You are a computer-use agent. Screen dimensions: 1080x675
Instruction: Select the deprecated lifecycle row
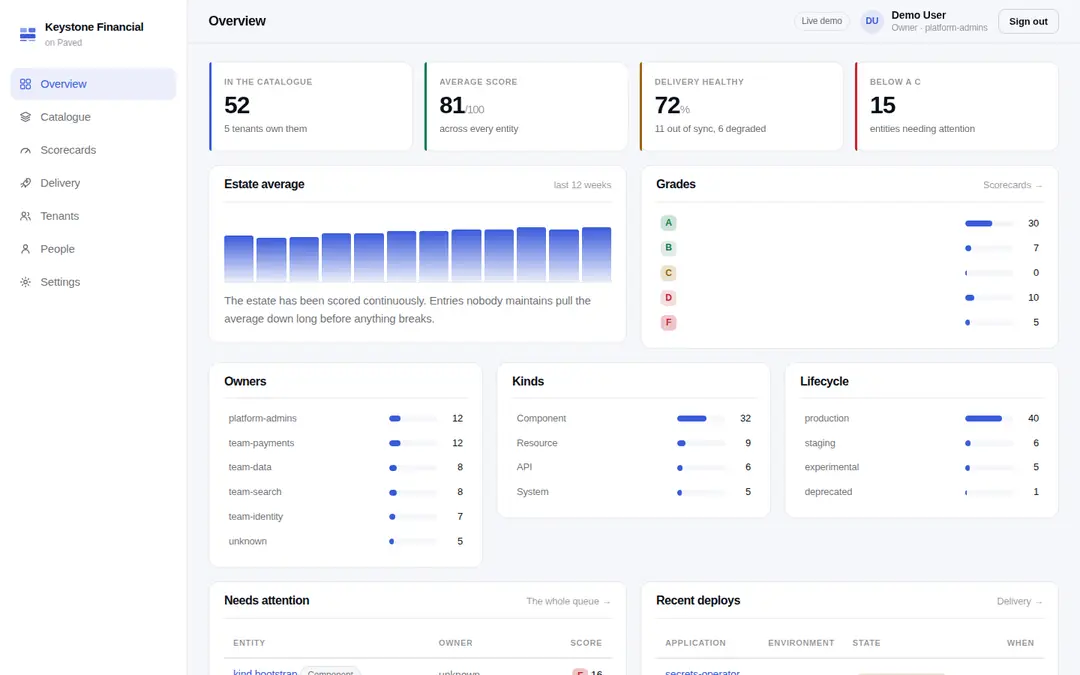pos(922,492)
